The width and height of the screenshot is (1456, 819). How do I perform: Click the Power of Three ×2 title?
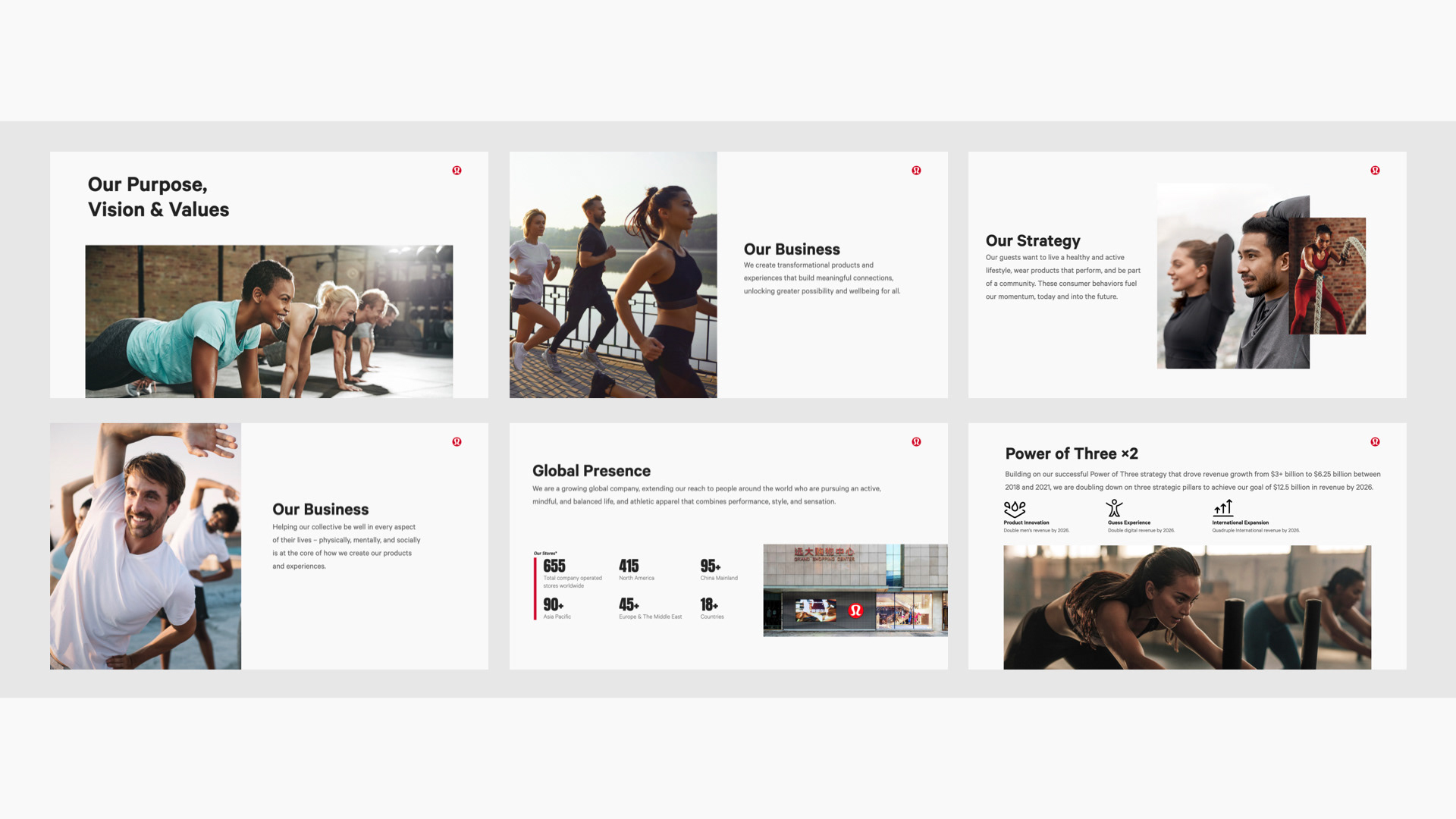[1071, 453]
